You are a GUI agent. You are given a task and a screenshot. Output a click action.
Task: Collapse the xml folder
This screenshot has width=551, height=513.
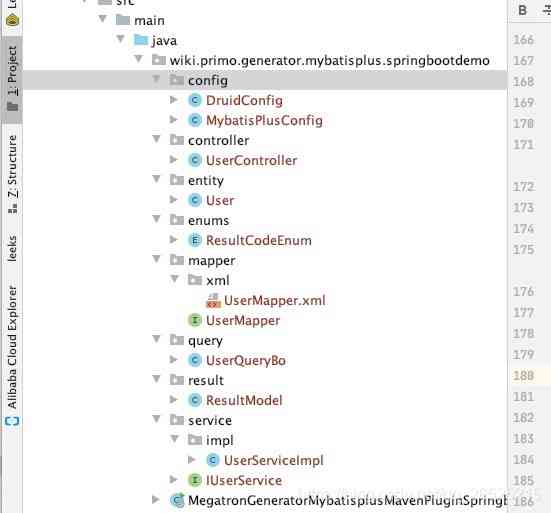(x=174, y=279)
